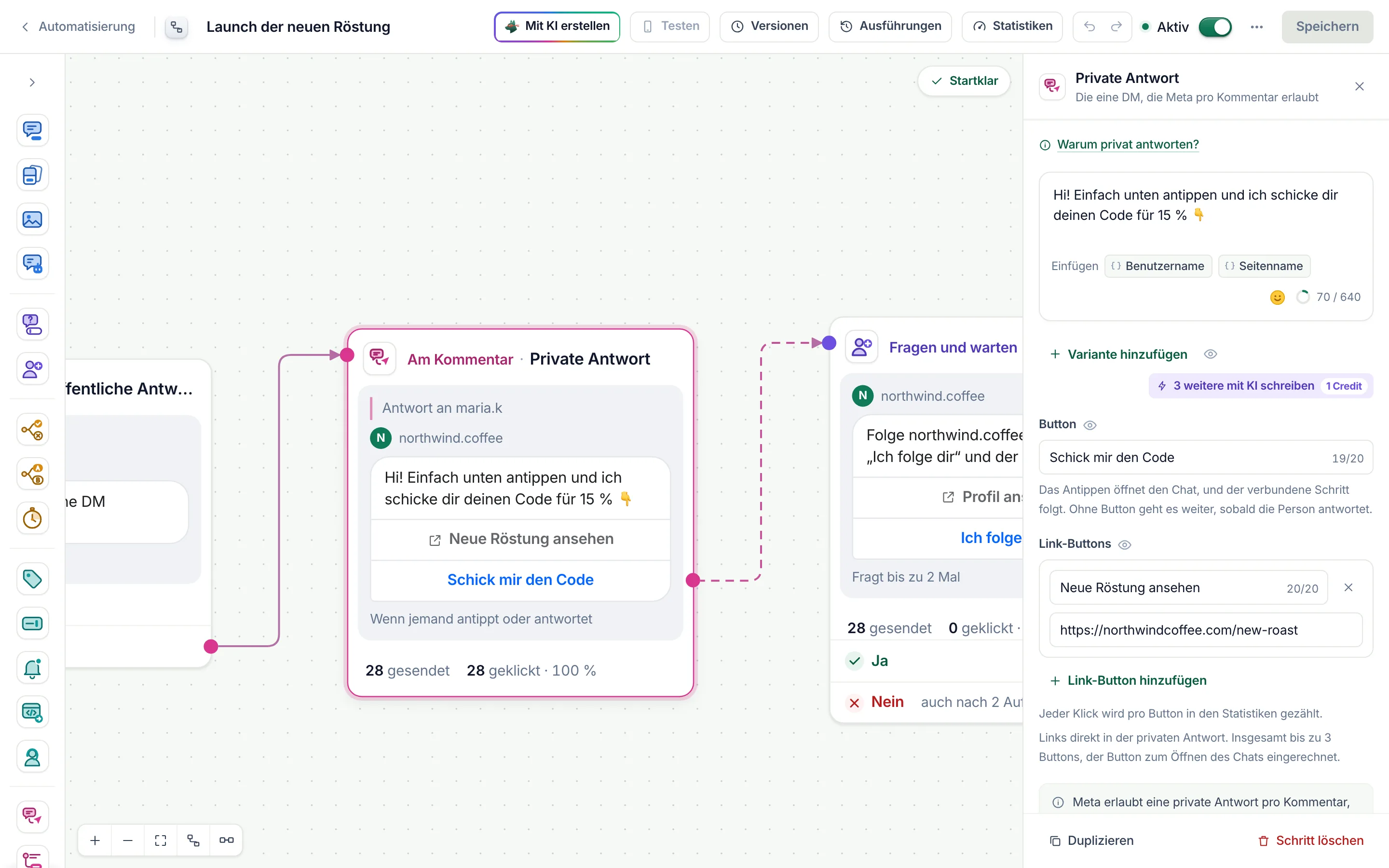Image resolution: width=1389 pixels, height=868 pixels.
Task: Toggle preview eye next to Variante hinzufügen
Action: pyautogui.click(x=1211, y=354)
